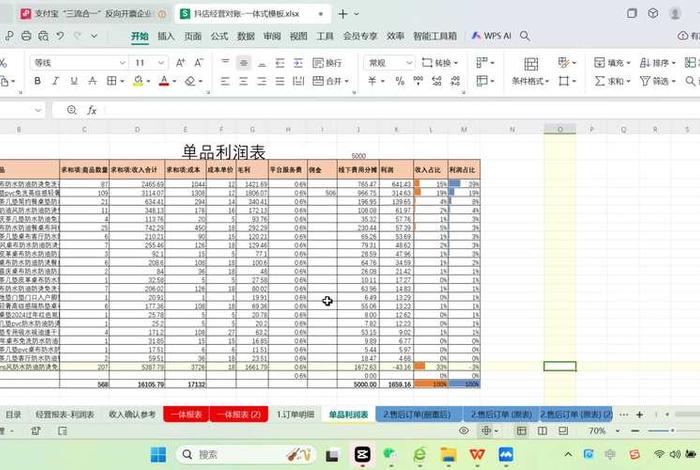Image resolution: width=700 pixels, height=470 pixels.
Task: Open the Data (数据) ribbon tab
Action: tap(246, 36)
